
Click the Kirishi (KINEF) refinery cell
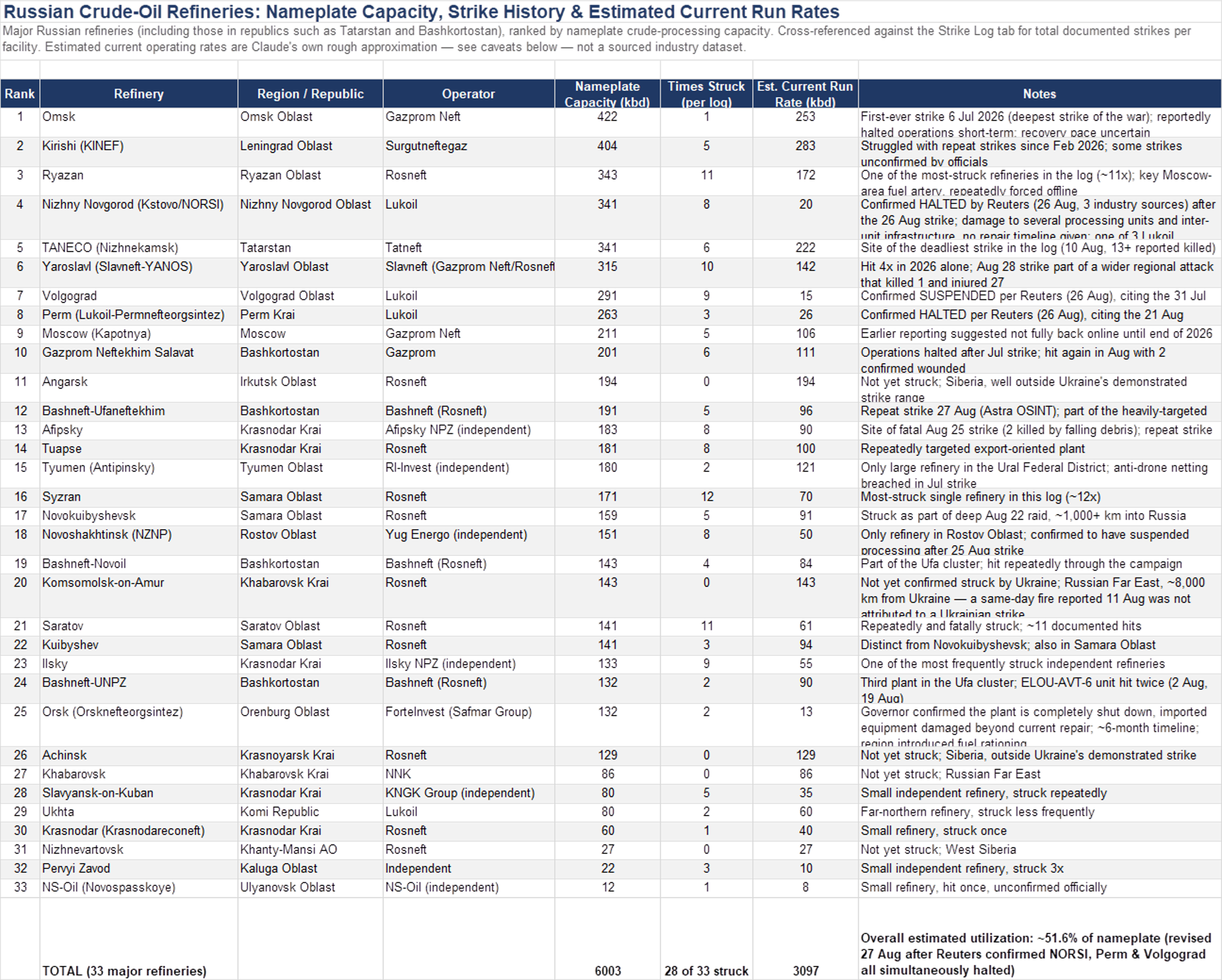[139, 152]
